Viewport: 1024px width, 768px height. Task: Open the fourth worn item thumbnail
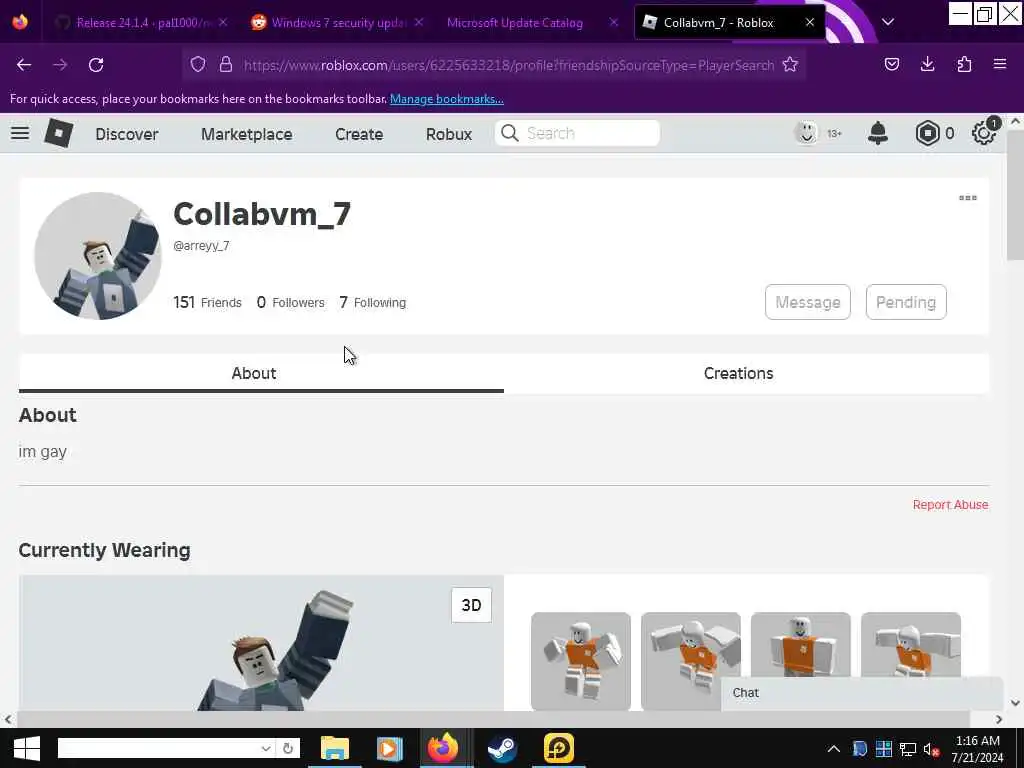click(911, 645)
